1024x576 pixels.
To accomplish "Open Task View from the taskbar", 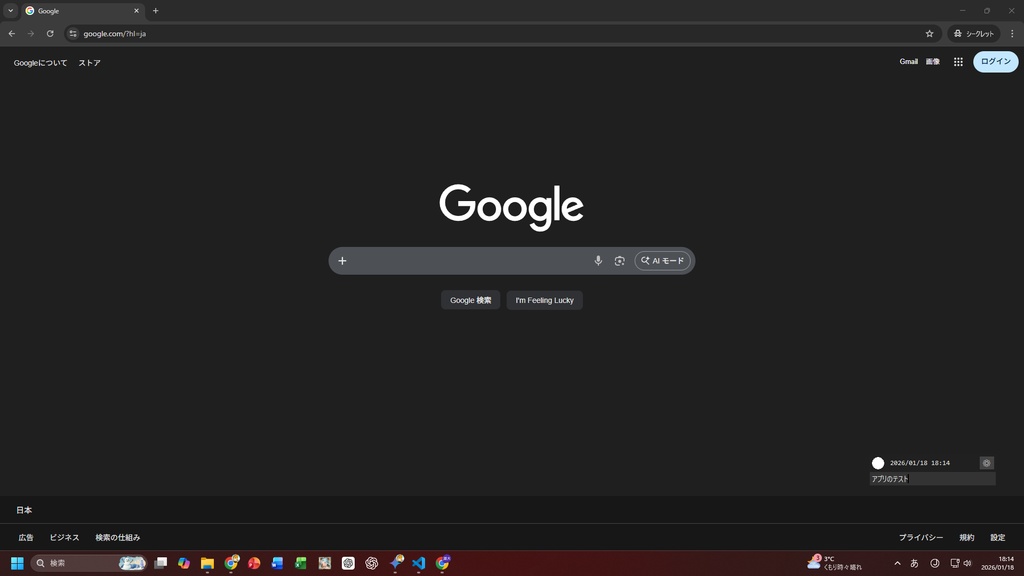I will [x=161, y=563].
